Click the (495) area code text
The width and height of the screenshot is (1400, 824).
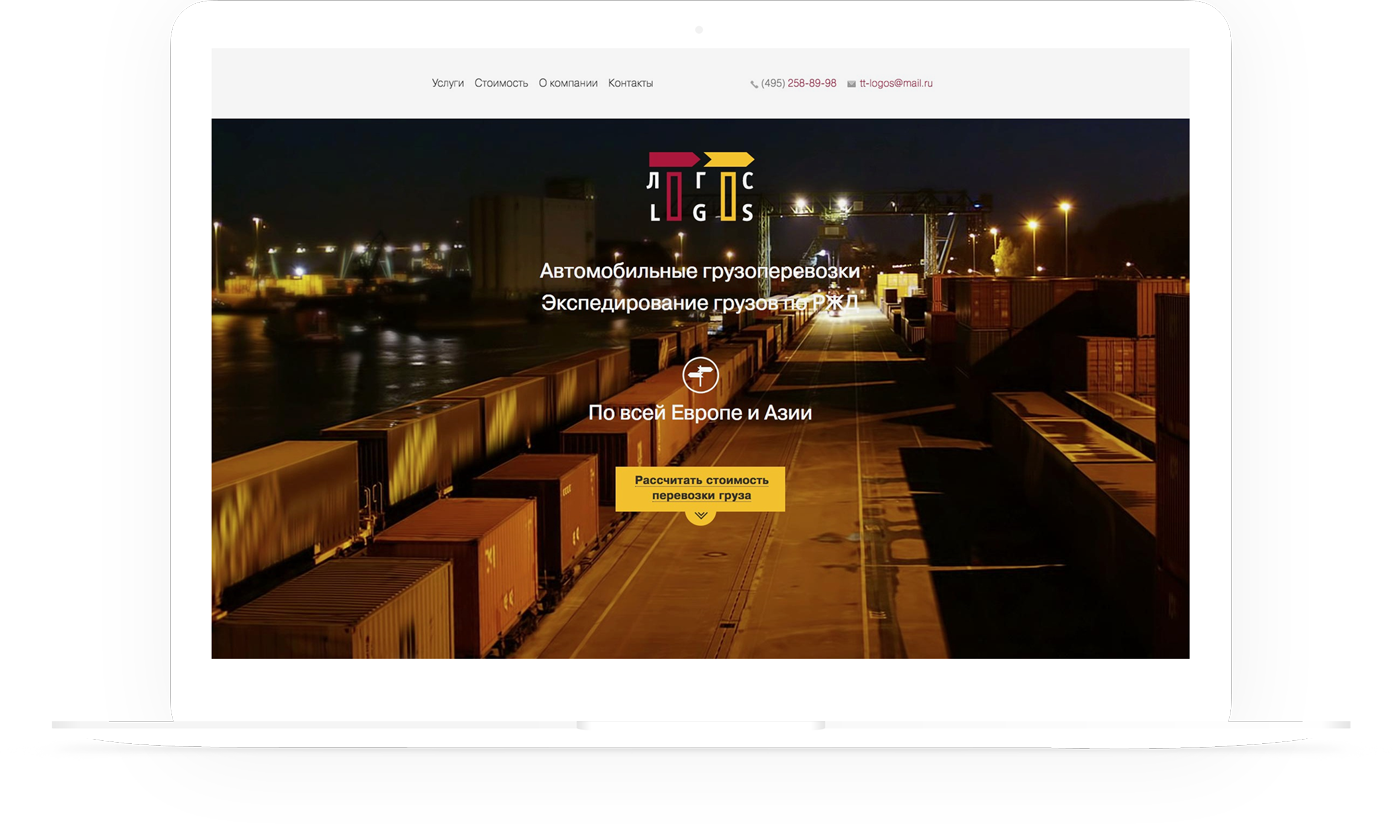point(773,84)
